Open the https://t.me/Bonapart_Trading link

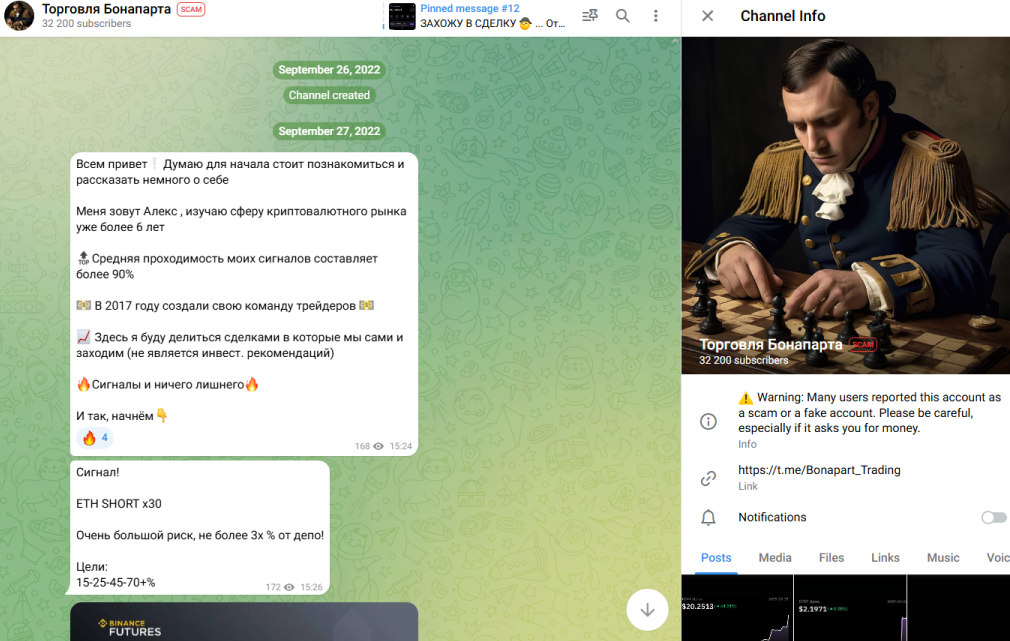[x=819, y=470]
